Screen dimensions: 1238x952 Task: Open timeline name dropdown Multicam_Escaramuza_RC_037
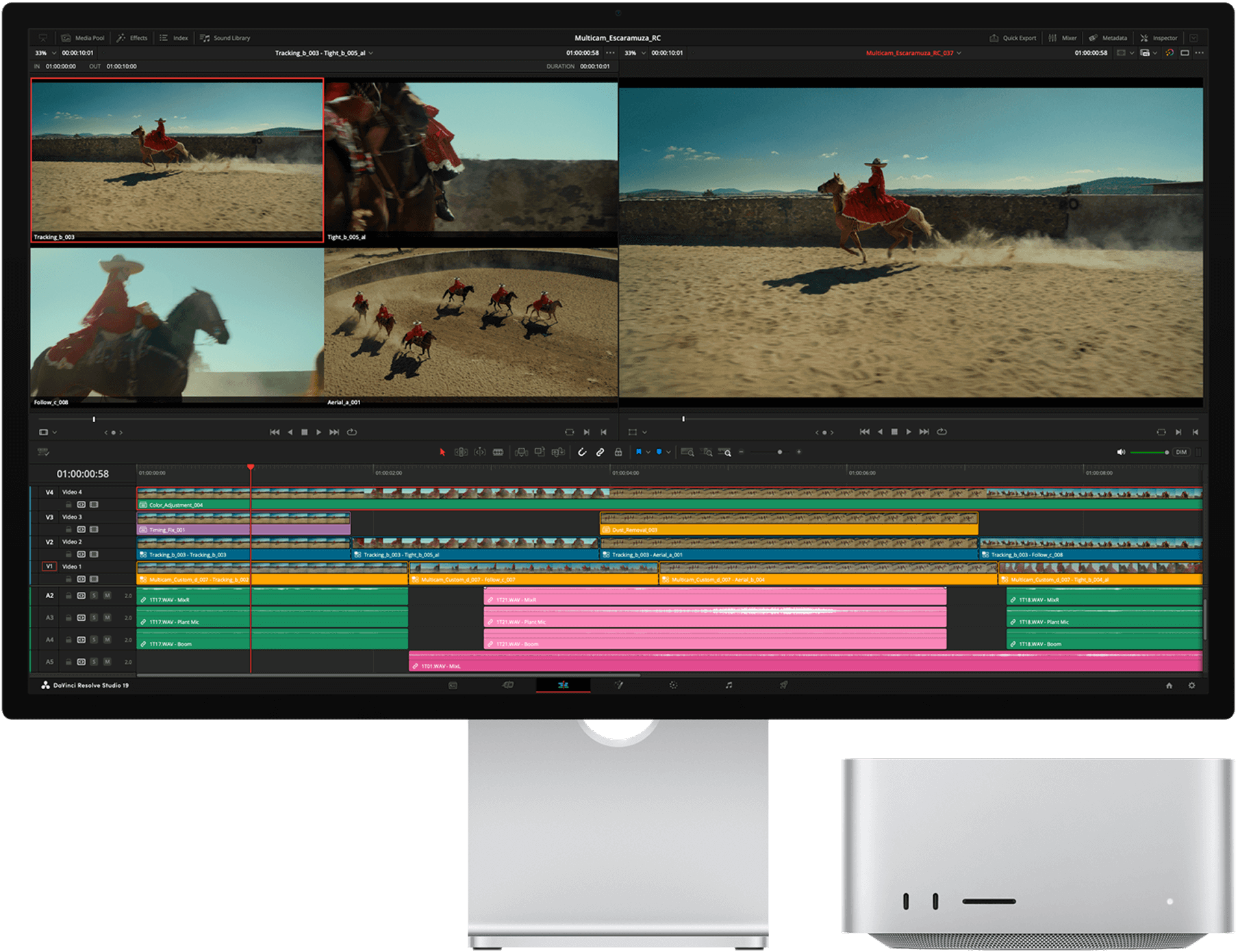(x=913, y=53)
